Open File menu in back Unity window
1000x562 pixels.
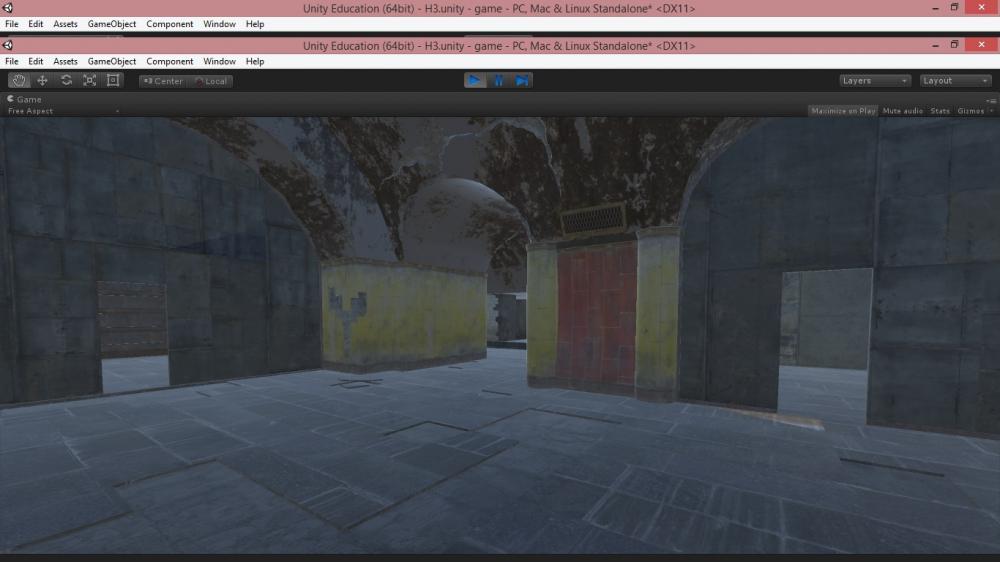click(x=11, y=24)
